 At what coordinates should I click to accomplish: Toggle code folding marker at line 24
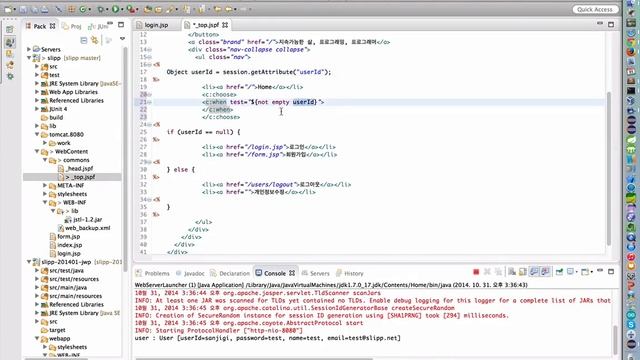[x=149, y=124]
